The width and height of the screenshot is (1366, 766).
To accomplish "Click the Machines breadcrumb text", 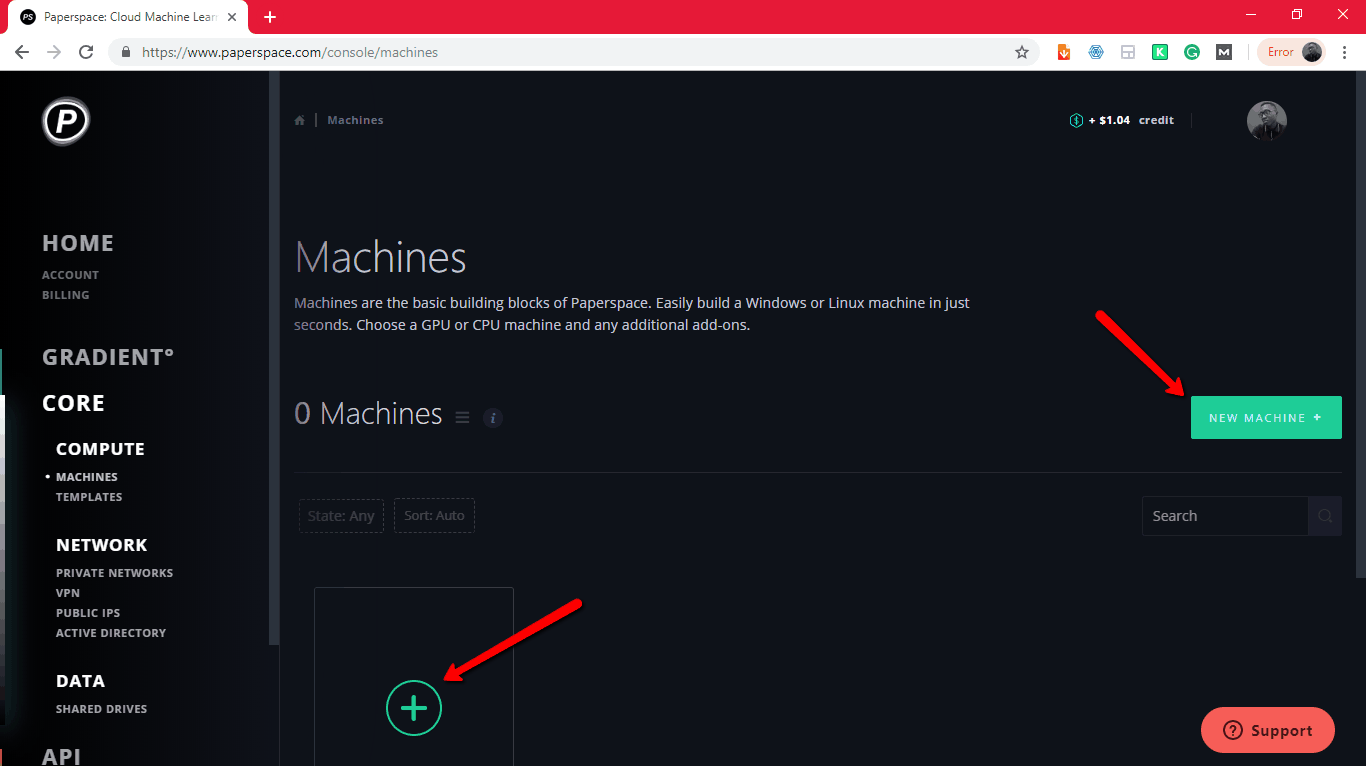I will pyautogui.click(x=355, y=120).
